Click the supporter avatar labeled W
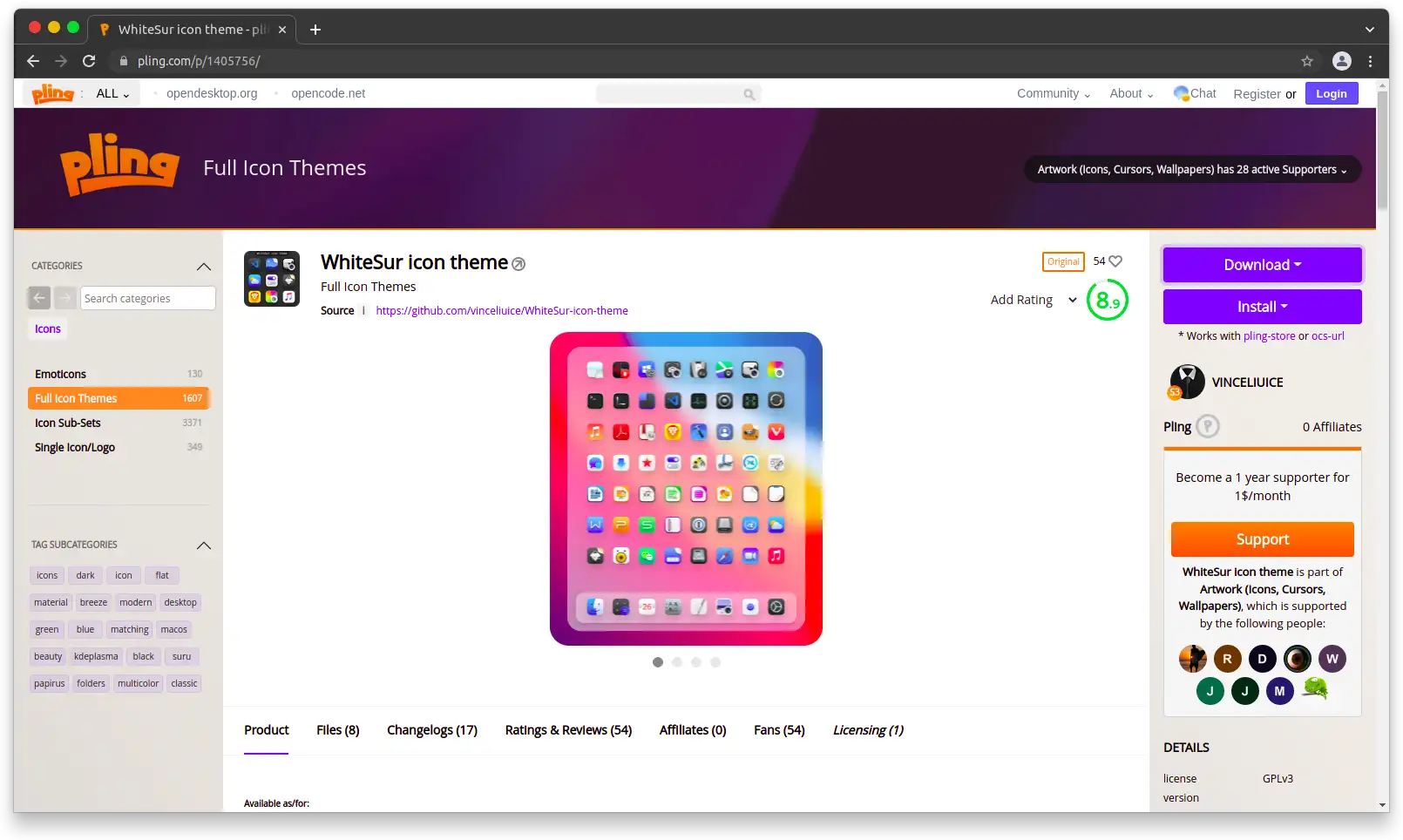The image size is (1403, 840). (x=1332, y=659)
